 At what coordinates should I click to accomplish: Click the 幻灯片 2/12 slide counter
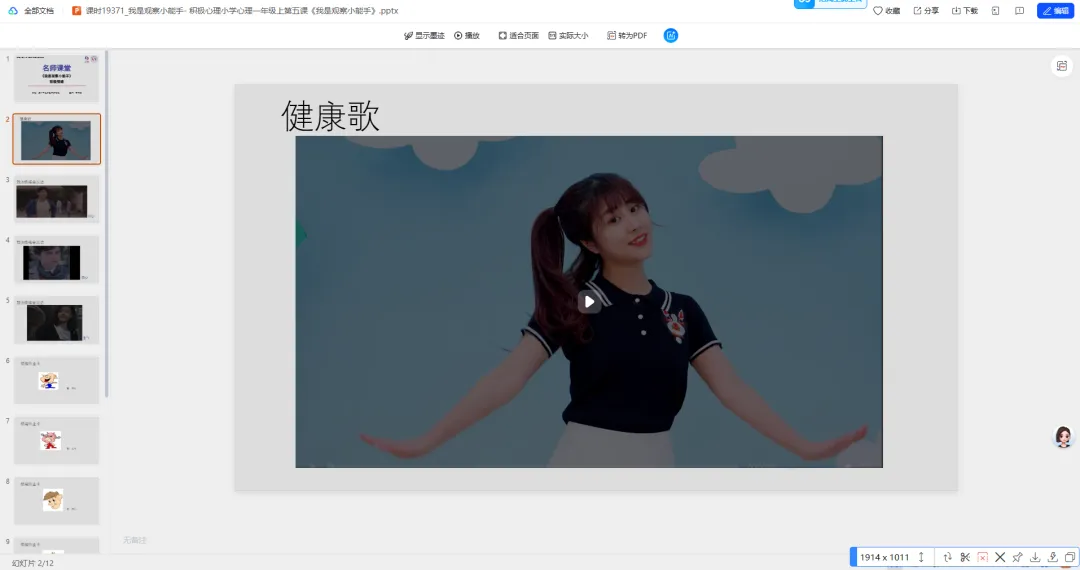(x=33, y=563)
